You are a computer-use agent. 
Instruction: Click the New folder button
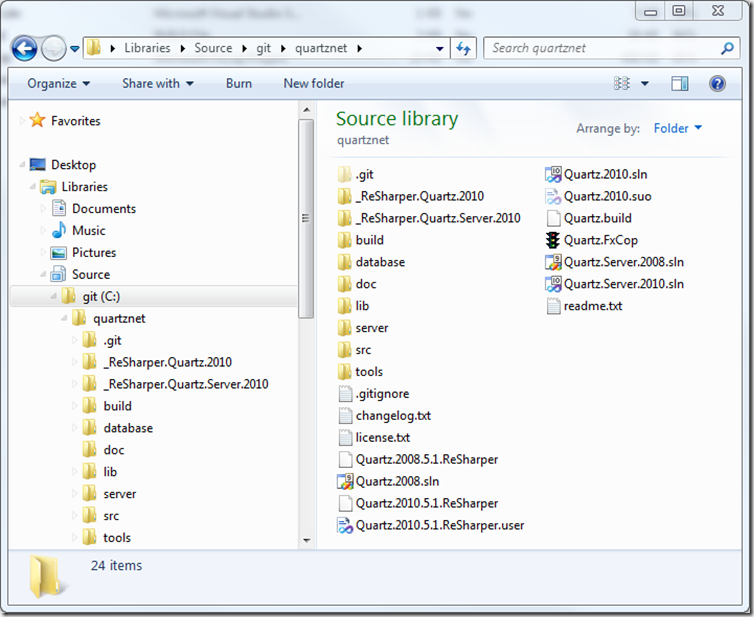click(314, 84)
